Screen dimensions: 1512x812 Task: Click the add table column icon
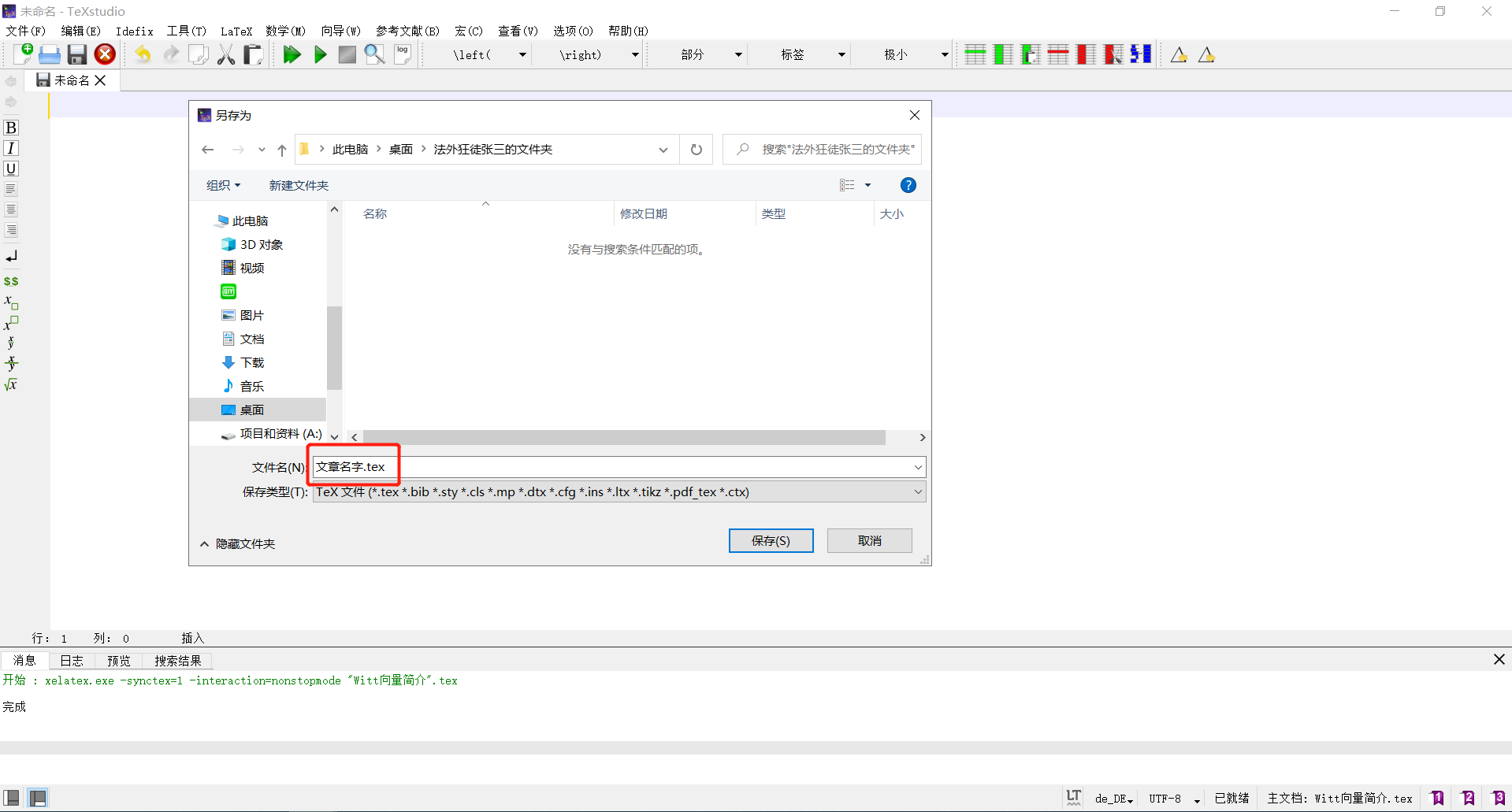pyautogui.click(x=1003, y=54)
